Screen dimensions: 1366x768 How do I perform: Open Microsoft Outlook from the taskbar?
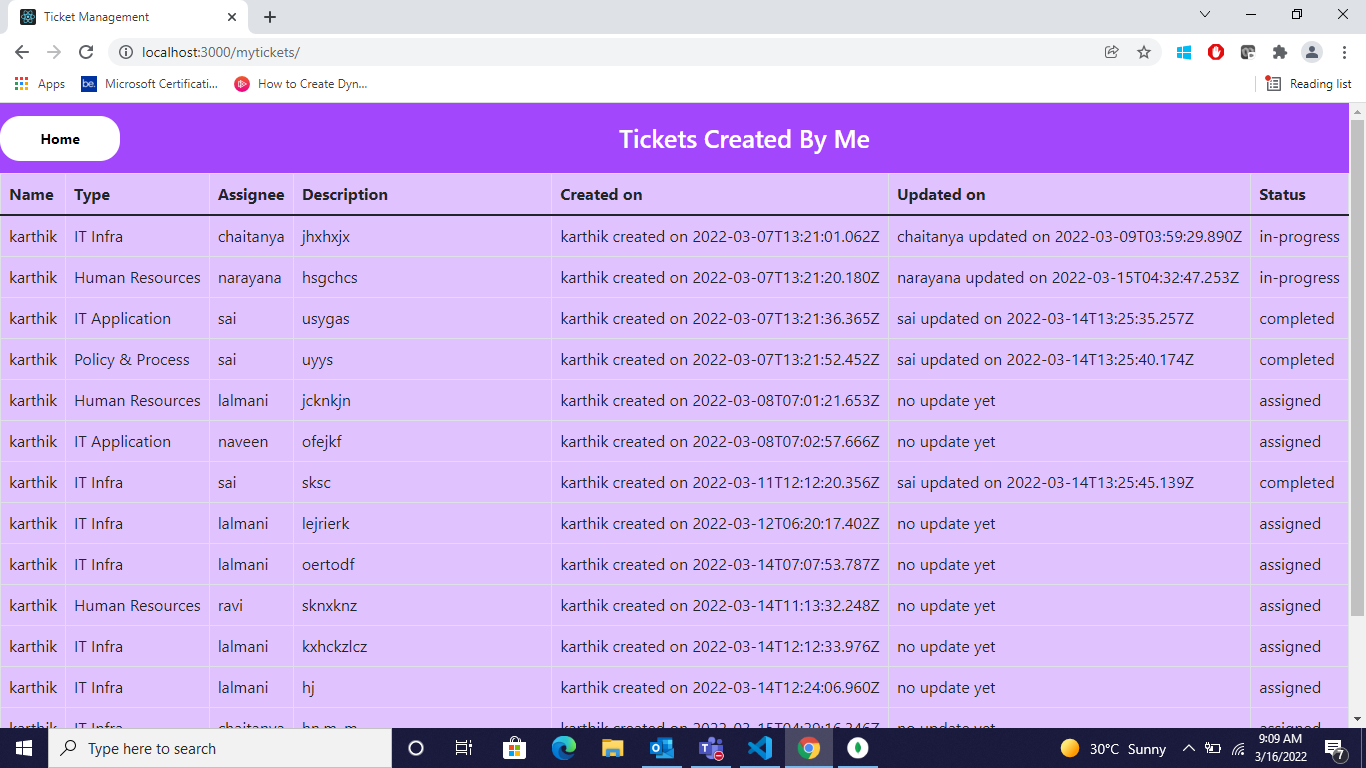click(662, 748)
